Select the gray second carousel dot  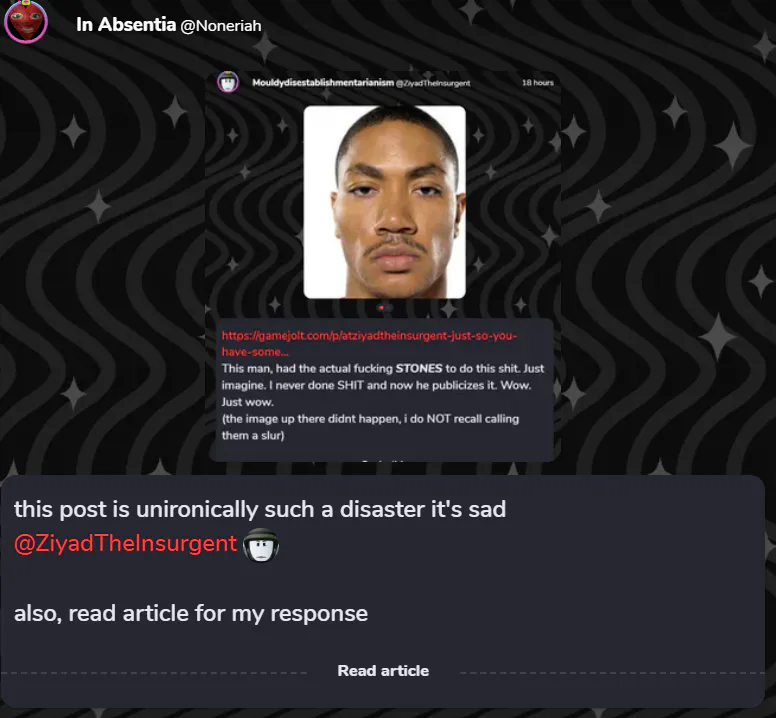tap(389, 308)
